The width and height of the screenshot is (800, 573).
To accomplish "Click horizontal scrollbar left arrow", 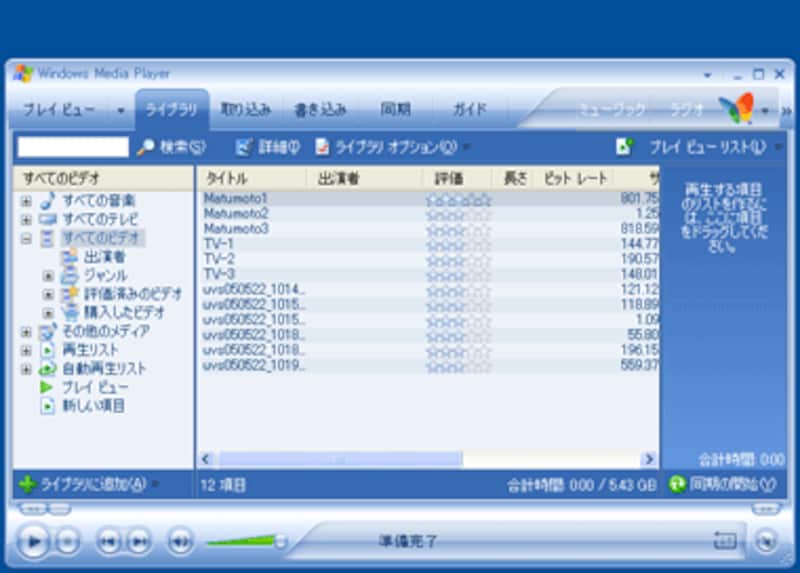I will click(x=206, y=459).
